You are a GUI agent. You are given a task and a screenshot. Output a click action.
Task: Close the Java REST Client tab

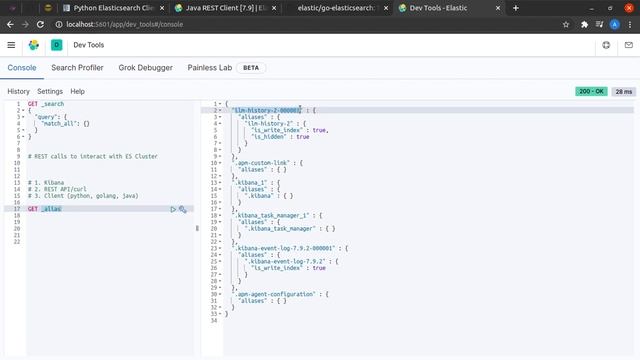tap(274, 8)
